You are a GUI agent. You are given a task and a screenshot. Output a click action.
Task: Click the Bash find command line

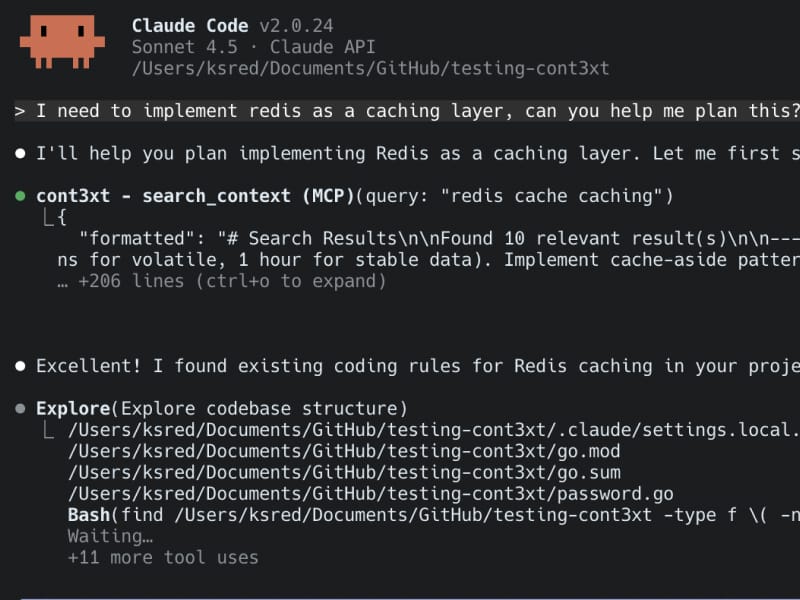(430, 515)
